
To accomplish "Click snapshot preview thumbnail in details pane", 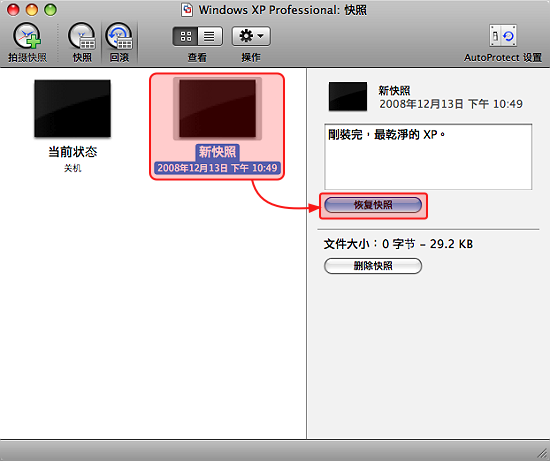I will click(x=348, y=96).
